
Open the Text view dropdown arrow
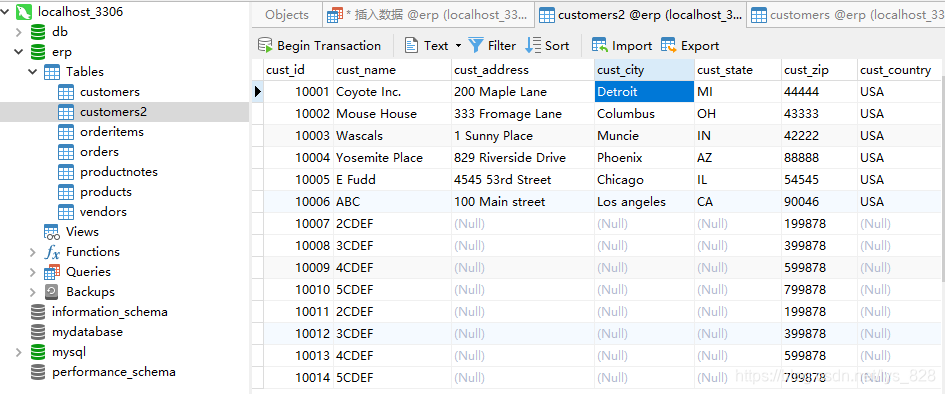click(x=458, y=46)
